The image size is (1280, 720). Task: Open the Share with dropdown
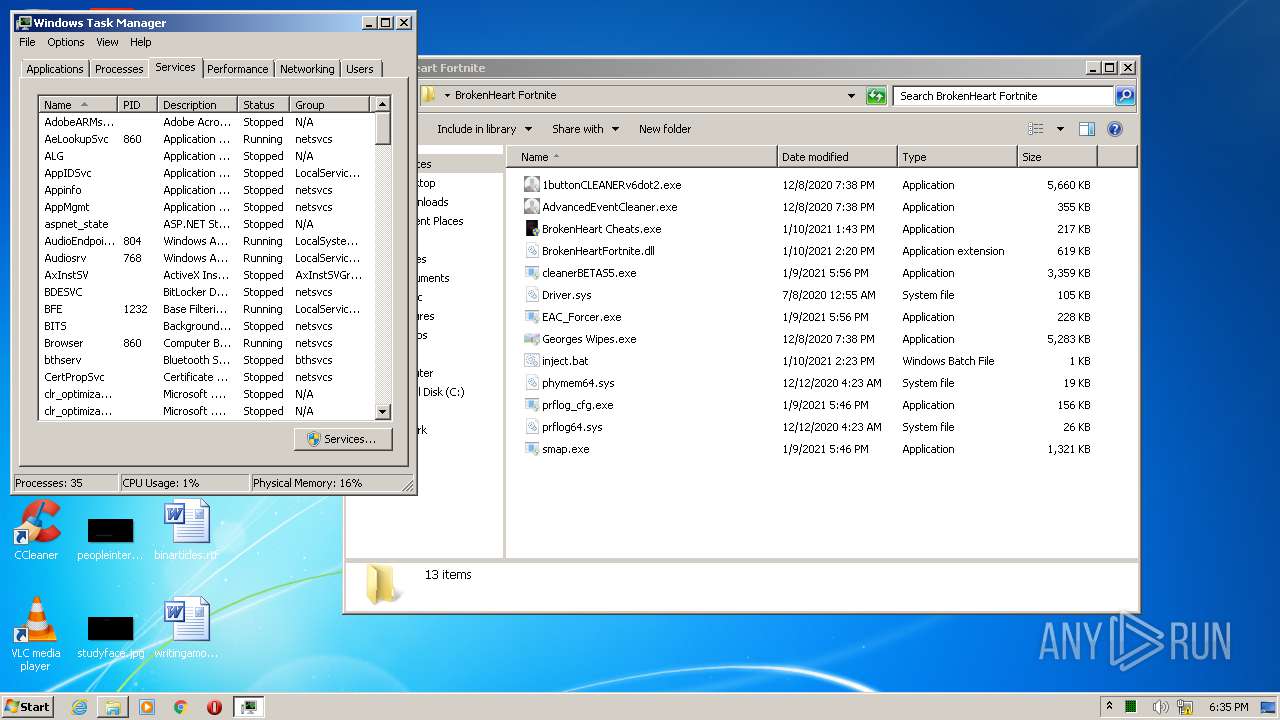click(585, 129)
